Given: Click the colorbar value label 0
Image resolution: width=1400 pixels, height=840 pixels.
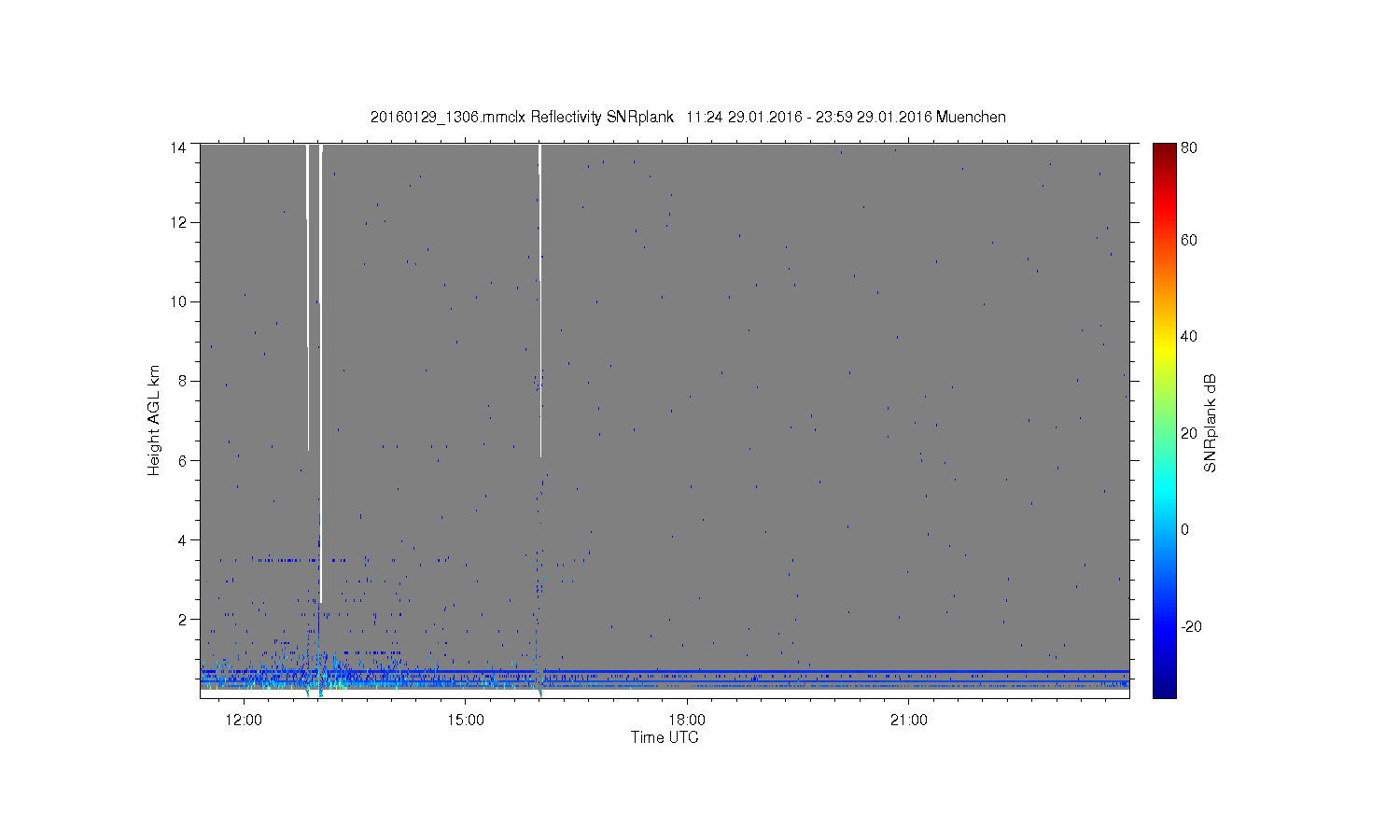Looking at the screenshot, I should 1185,529.
